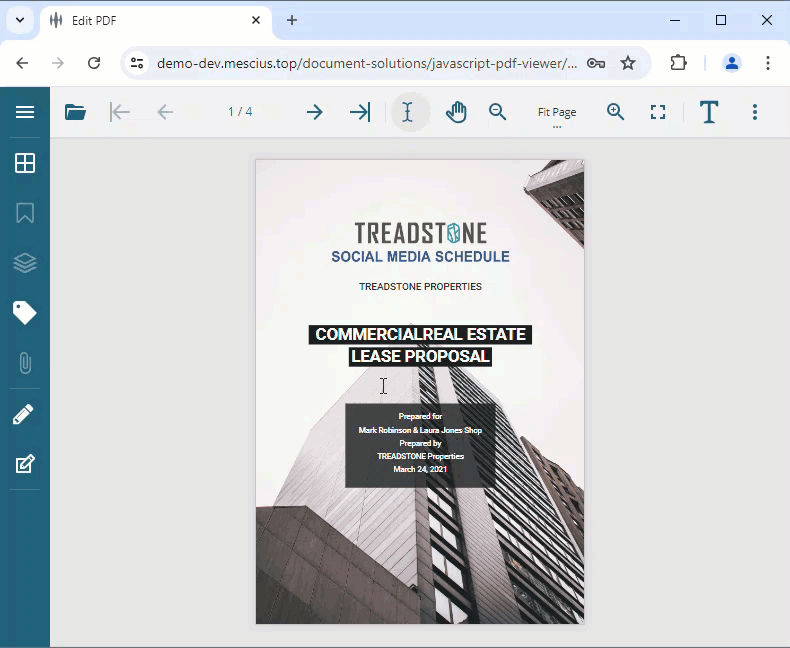Image resolution: width=790 pixels, height=648 pixels.
Task: Open the password manager key icon
Action: (x=596, y=63)
